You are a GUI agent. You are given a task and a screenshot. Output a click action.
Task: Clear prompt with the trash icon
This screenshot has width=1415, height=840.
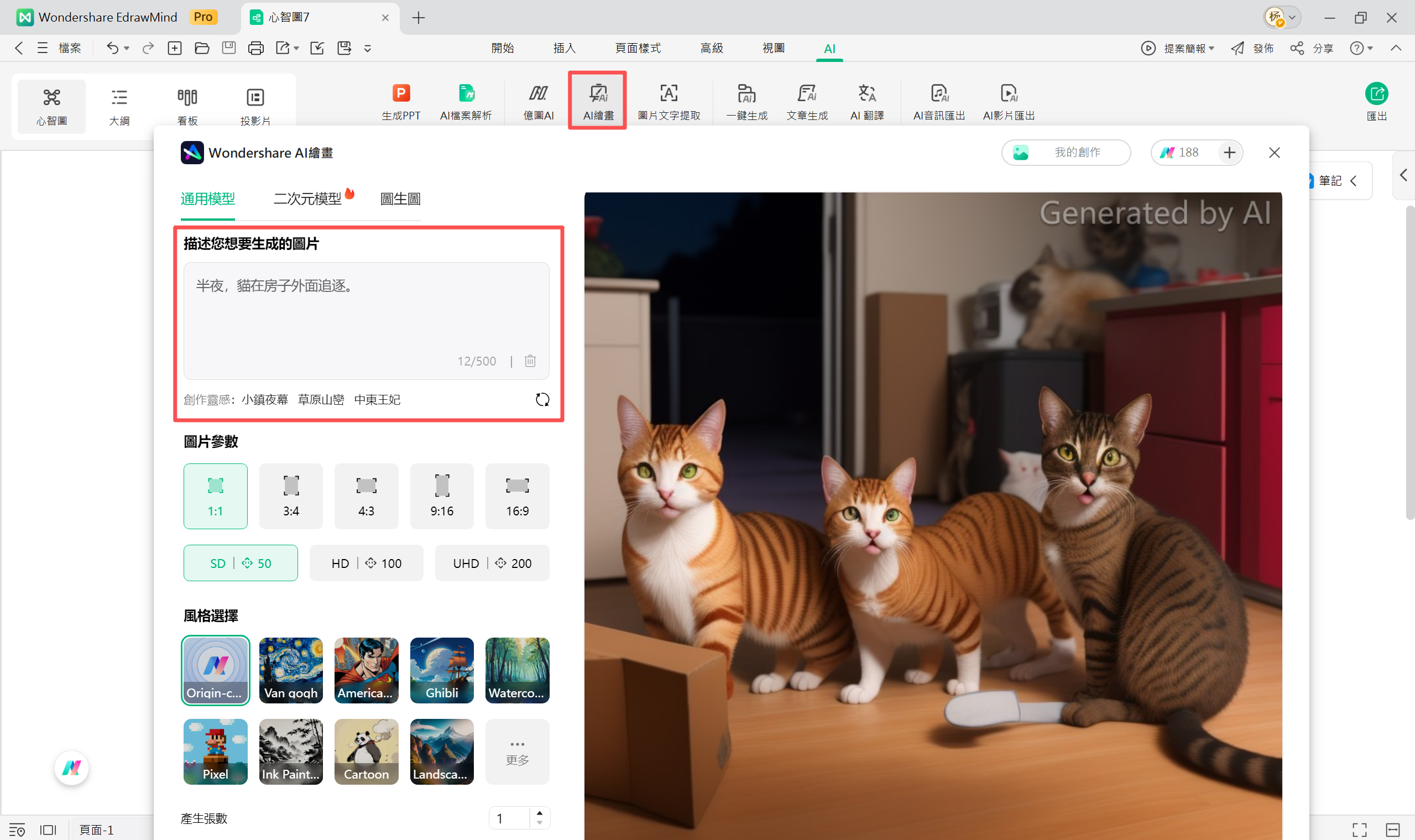pos(530,361)
